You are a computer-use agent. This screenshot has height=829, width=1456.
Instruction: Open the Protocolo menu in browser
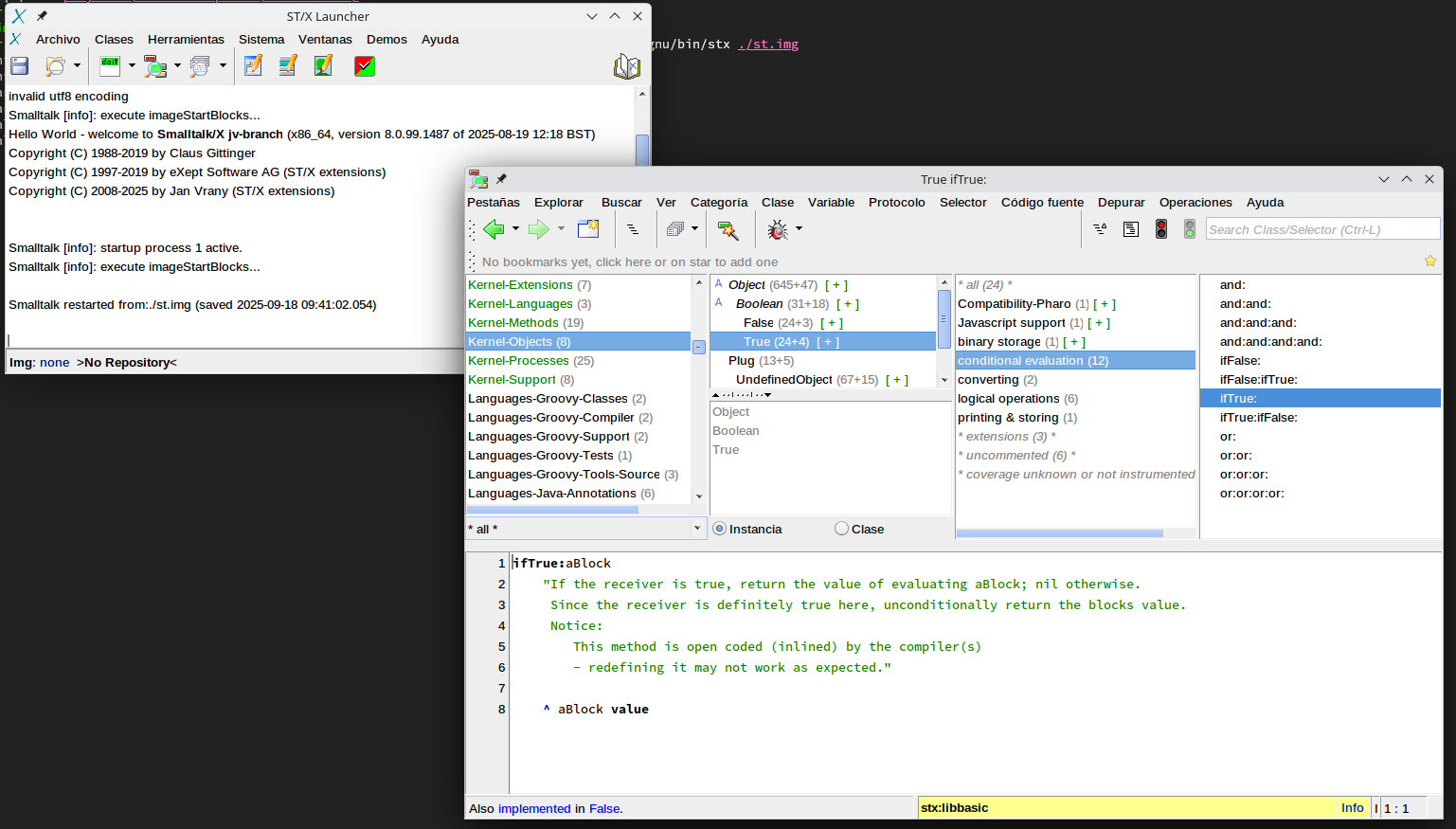click(896, 203)
